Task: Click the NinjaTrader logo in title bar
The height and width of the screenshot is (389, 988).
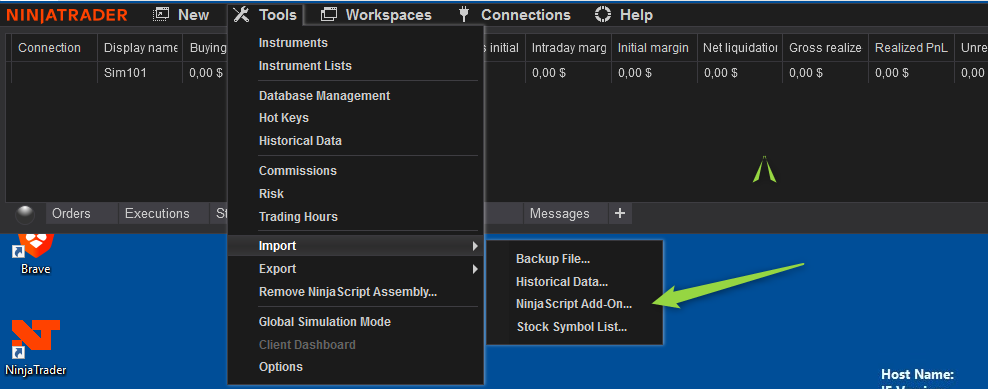Action: [x=67, y=15]
